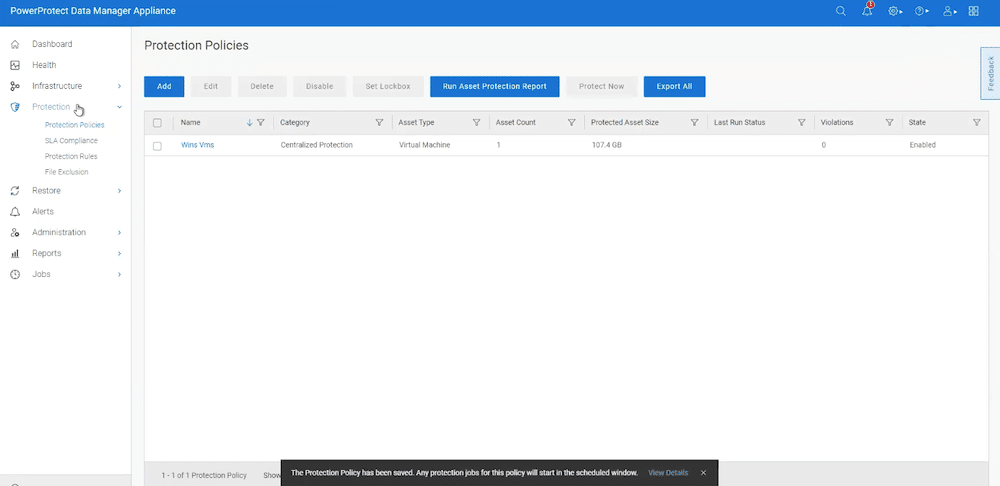The width and height of the screenshot is (1000, 486).
Task: Click the Jobs clock icon
Action: pos(15,274)
